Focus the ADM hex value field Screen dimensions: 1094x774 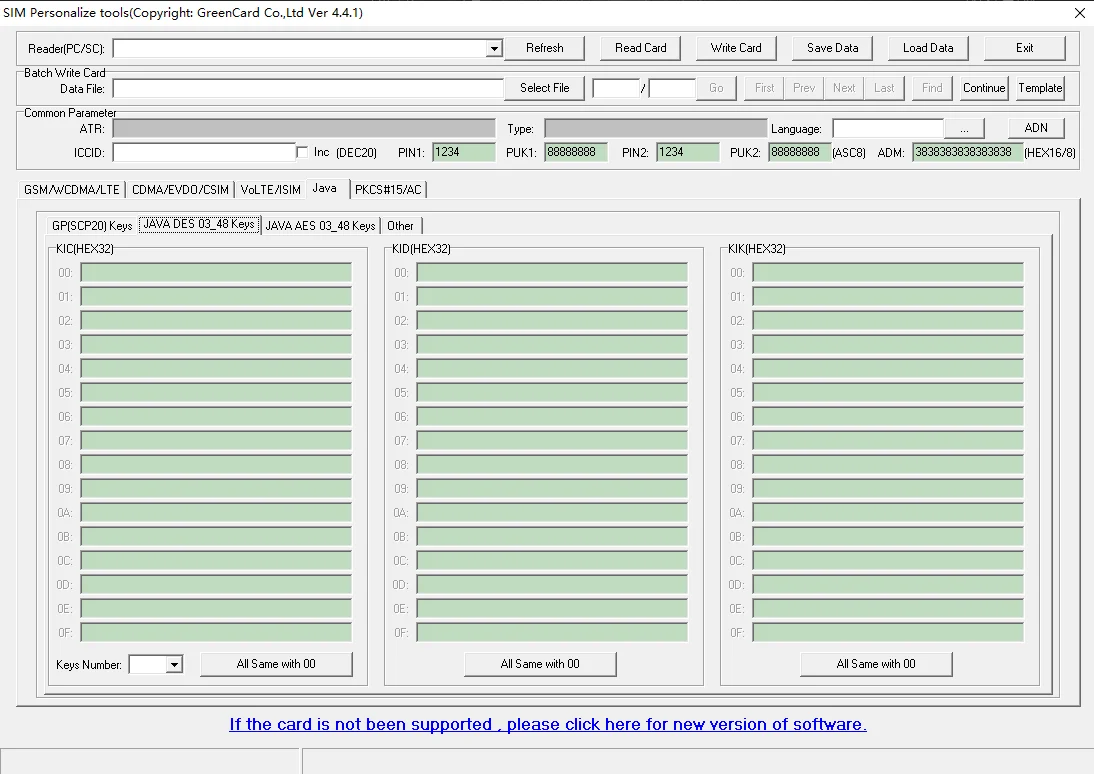pyautogui.click(x=966, y=152)
